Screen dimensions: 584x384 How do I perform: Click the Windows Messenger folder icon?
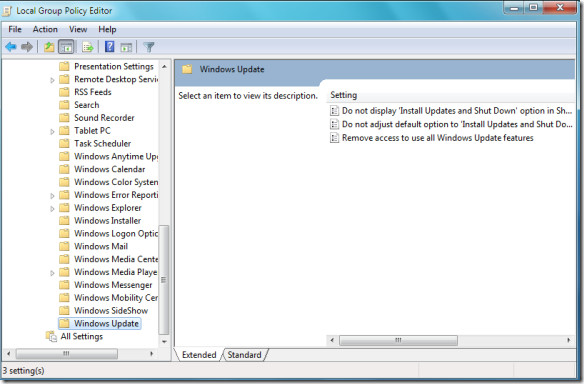[64, 285]
